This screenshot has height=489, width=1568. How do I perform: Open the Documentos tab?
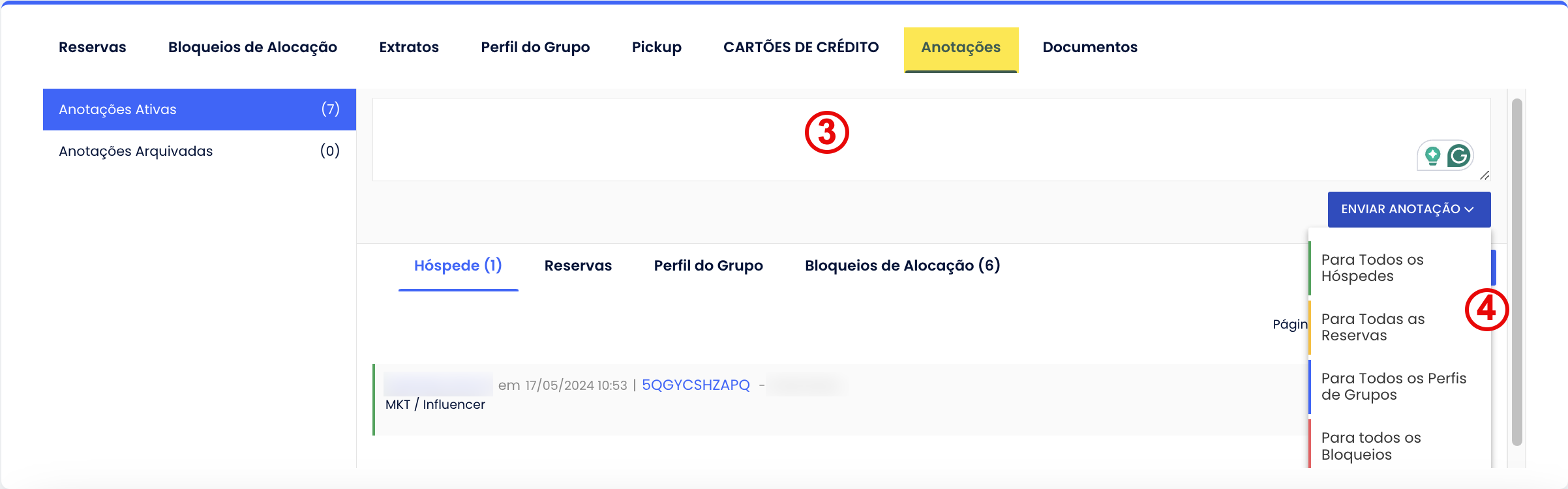[x=1089, y=48]
